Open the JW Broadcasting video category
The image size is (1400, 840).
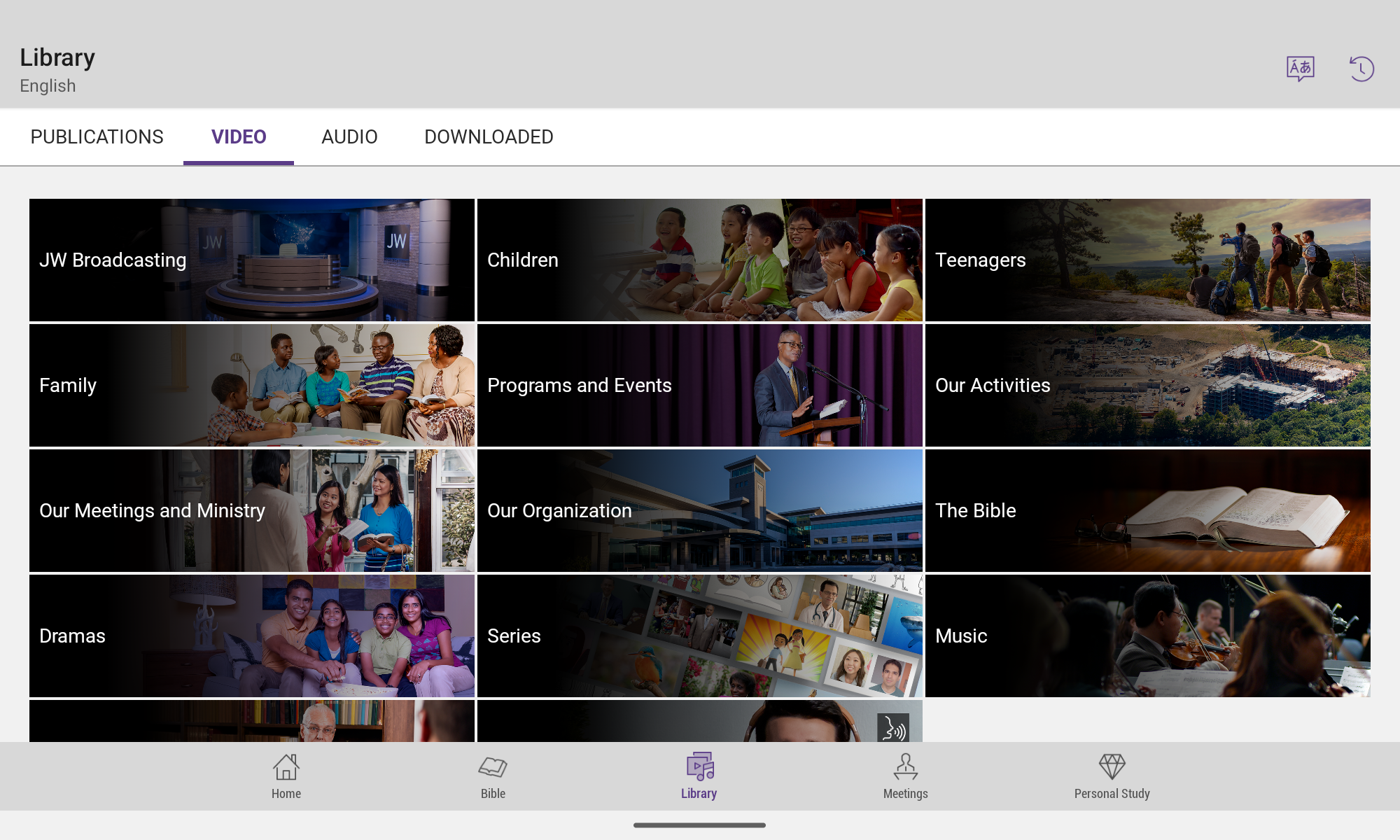click(252, 260)
